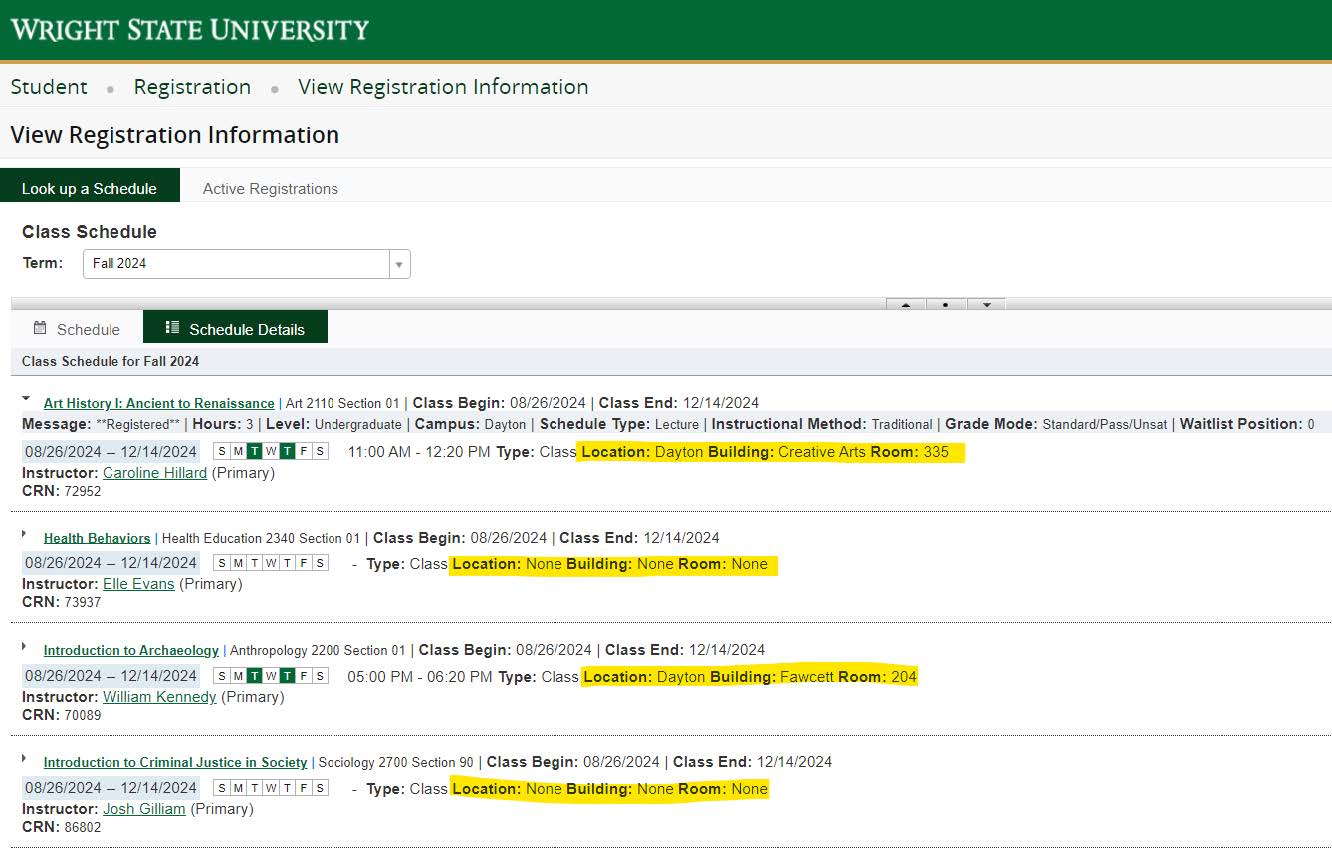The height and width of the screenshot is (848, 1332).
Task: Collapse the Art History I course details
Action: pos(26,398)
